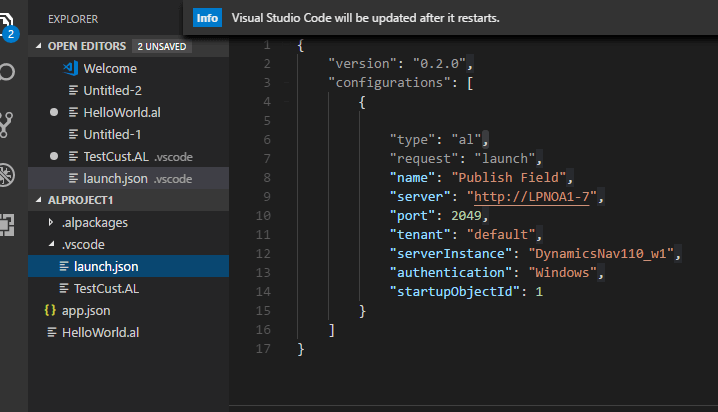The width and height of the screenshot is (718, 412).
Task: Expand the .alpackages folder
Action: point(51,222)
